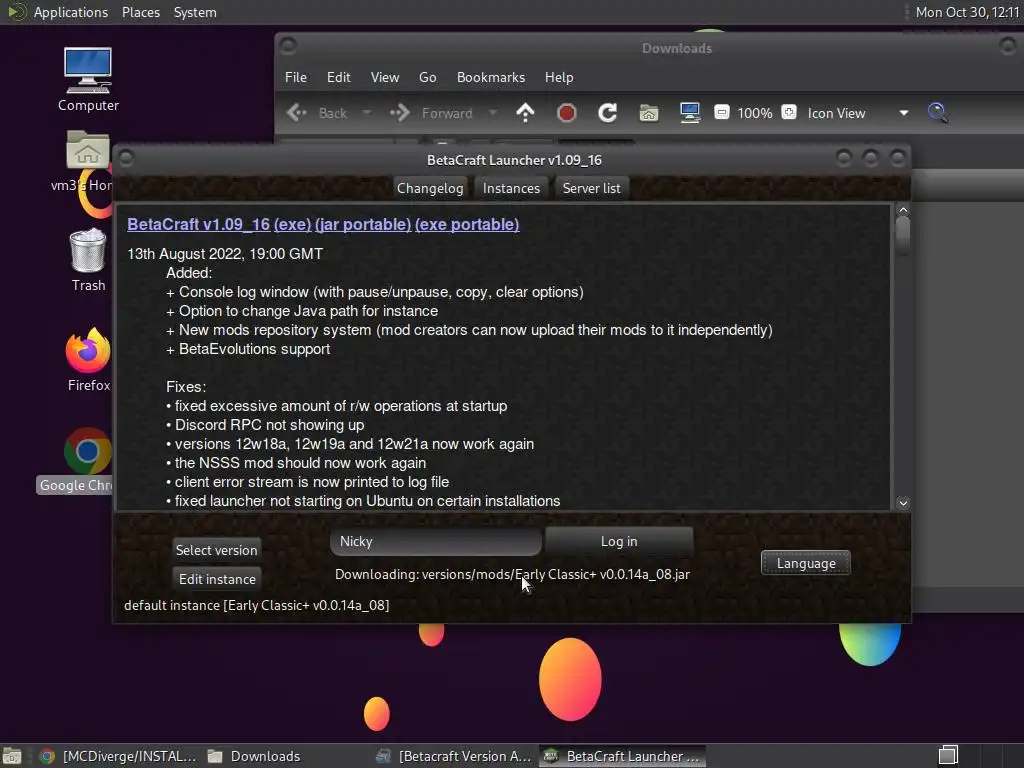Zoom out in Downloads file manager
1024x768 pixels.
coord(721,112)
